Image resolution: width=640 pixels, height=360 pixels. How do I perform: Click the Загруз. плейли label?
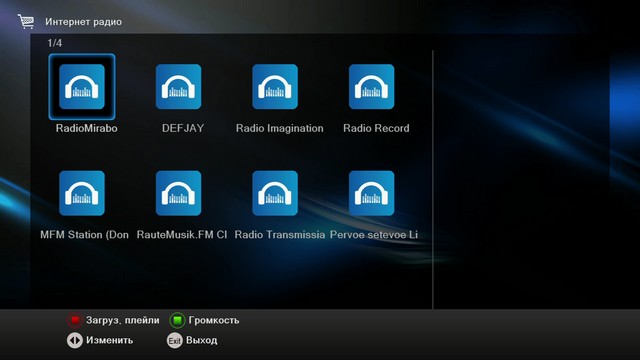click(122, 320)
